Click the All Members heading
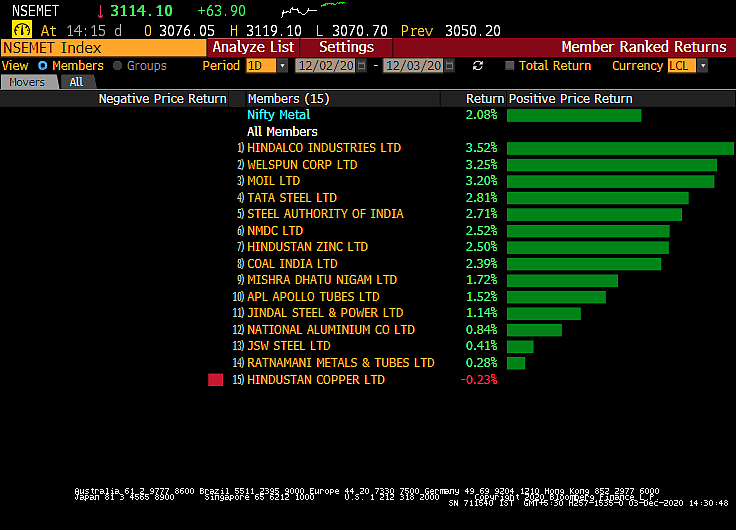Screen dimensions: 736x530 (282, 131)
